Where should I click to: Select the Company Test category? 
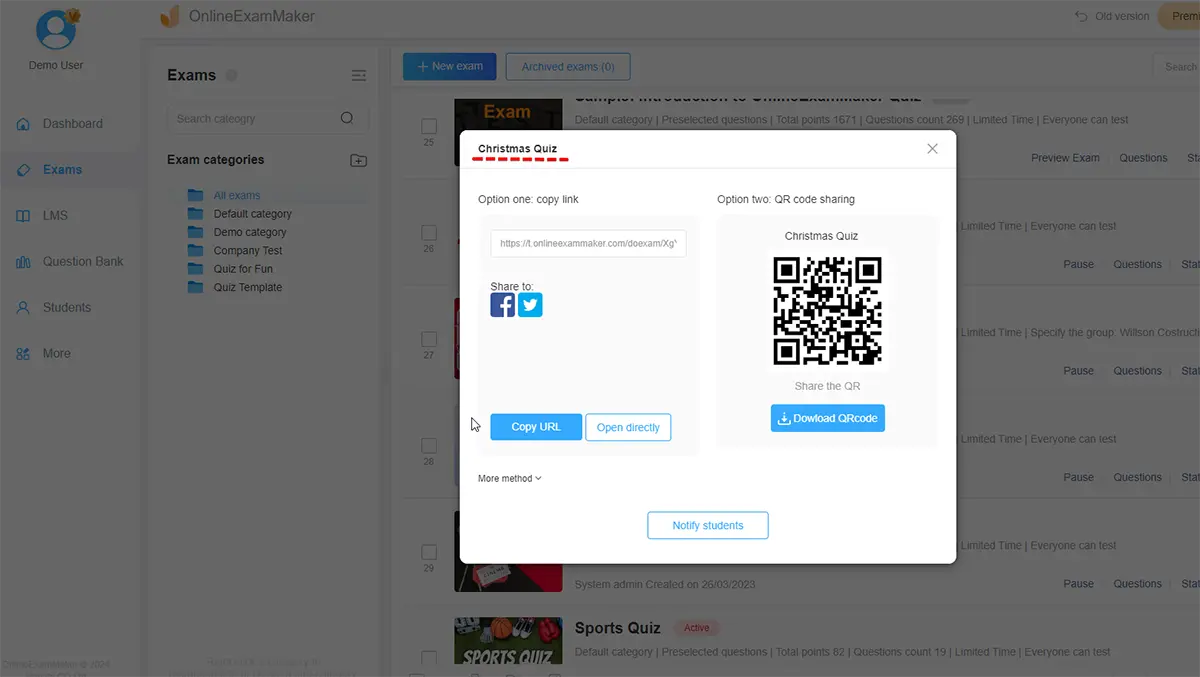coord(247,251)
